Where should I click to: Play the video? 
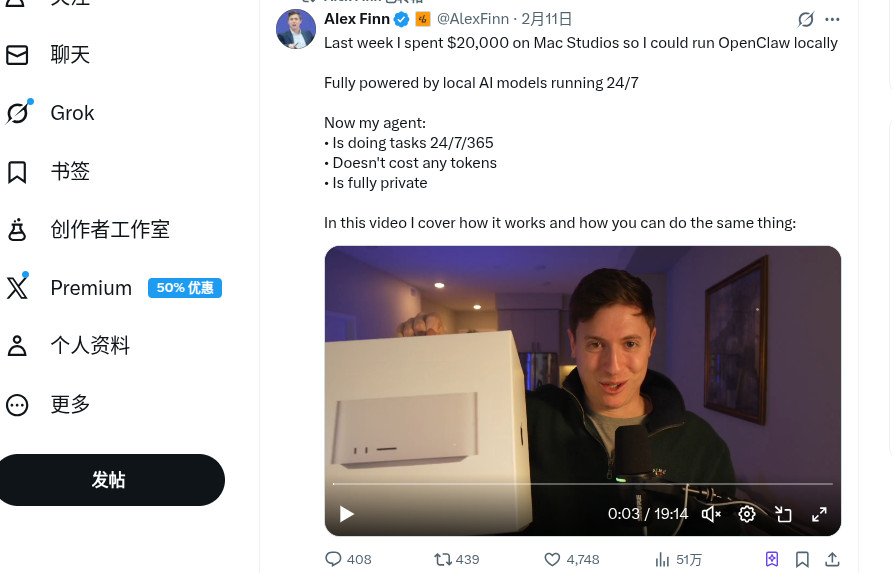tap(347, 514)
